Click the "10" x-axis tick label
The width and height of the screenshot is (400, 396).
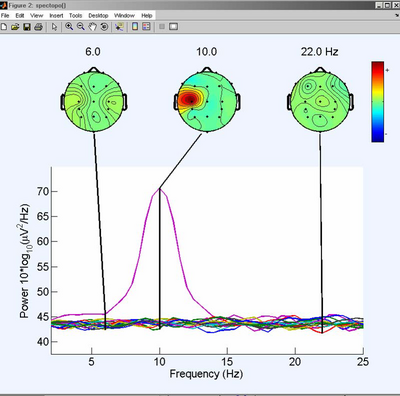tap(160, 362)
